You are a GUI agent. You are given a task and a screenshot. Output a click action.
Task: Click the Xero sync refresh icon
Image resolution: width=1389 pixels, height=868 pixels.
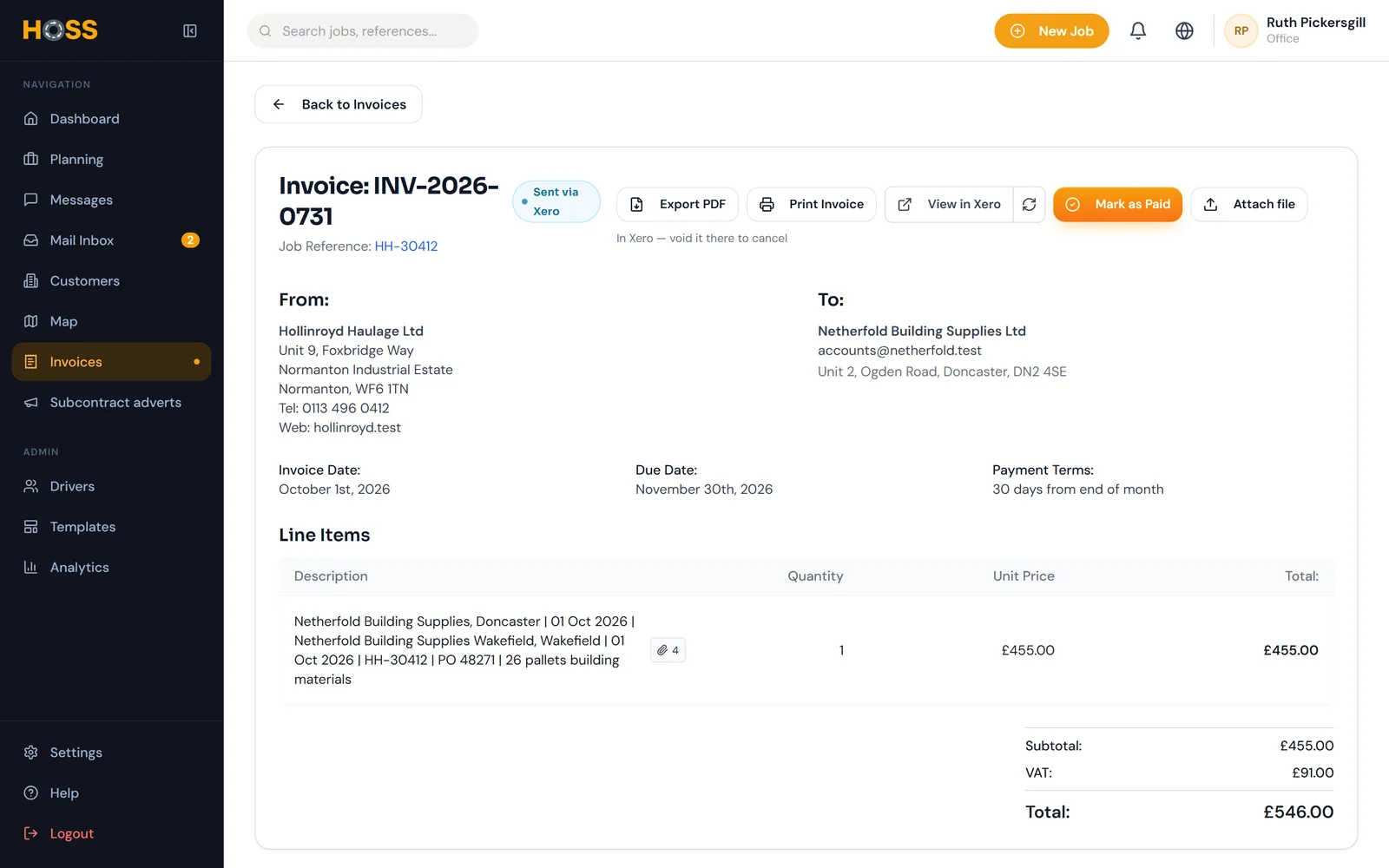pyautogui.click(x=1029, y=205)
